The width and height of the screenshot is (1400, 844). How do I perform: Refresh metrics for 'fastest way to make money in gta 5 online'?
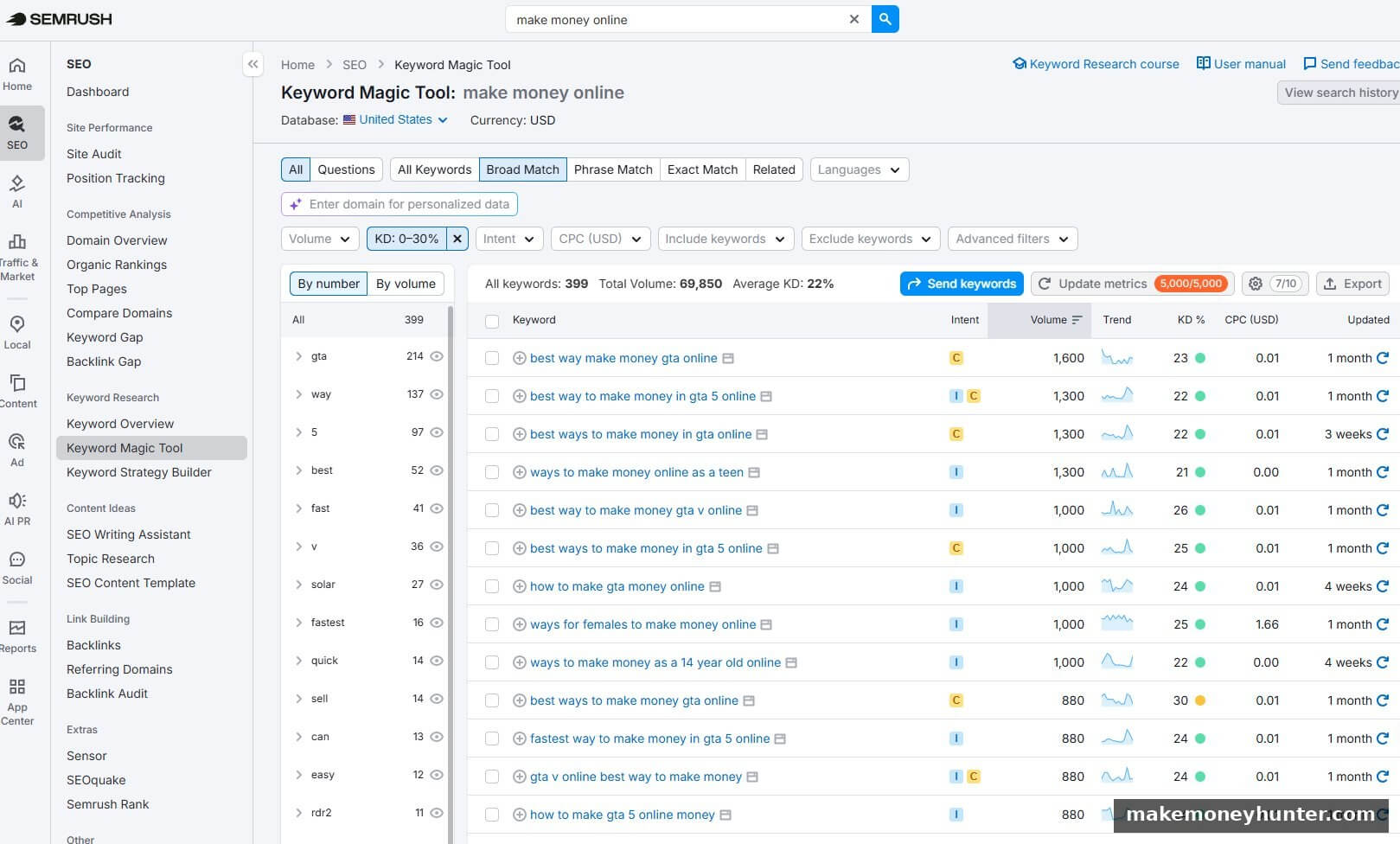pyautogui.click(x=1383, y=738)
